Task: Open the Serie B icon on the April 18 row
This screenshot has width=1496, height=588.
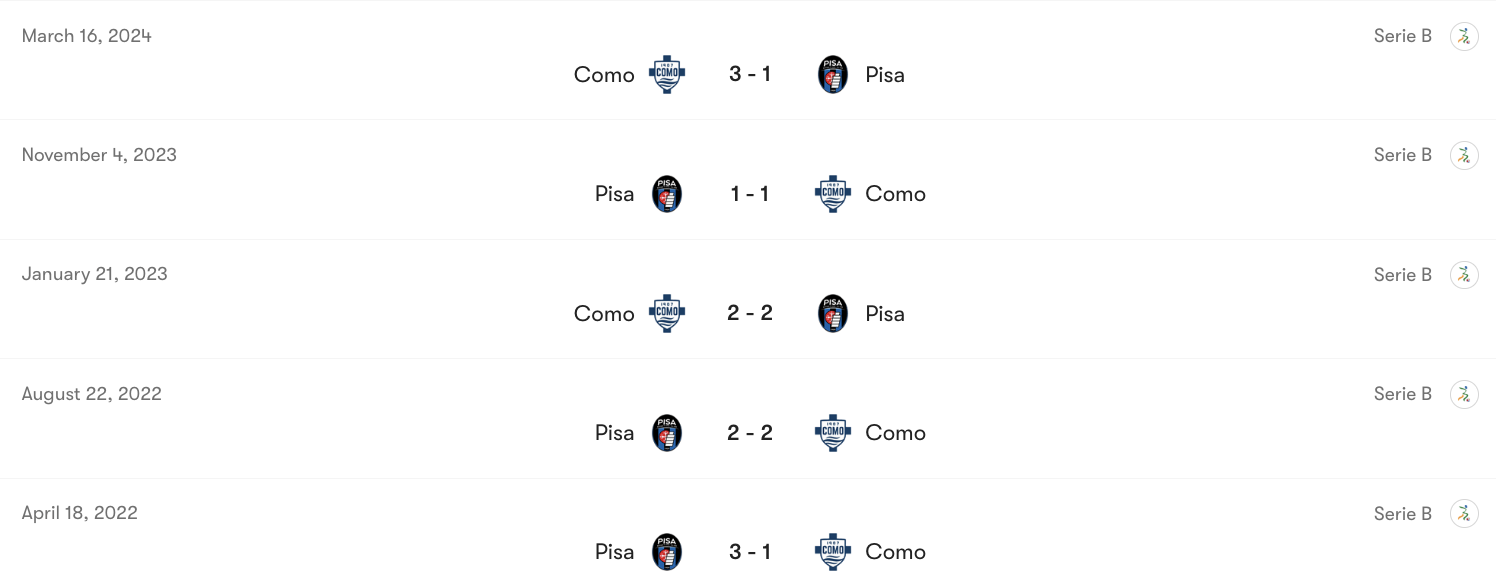Action: [x=1464, y=513]
